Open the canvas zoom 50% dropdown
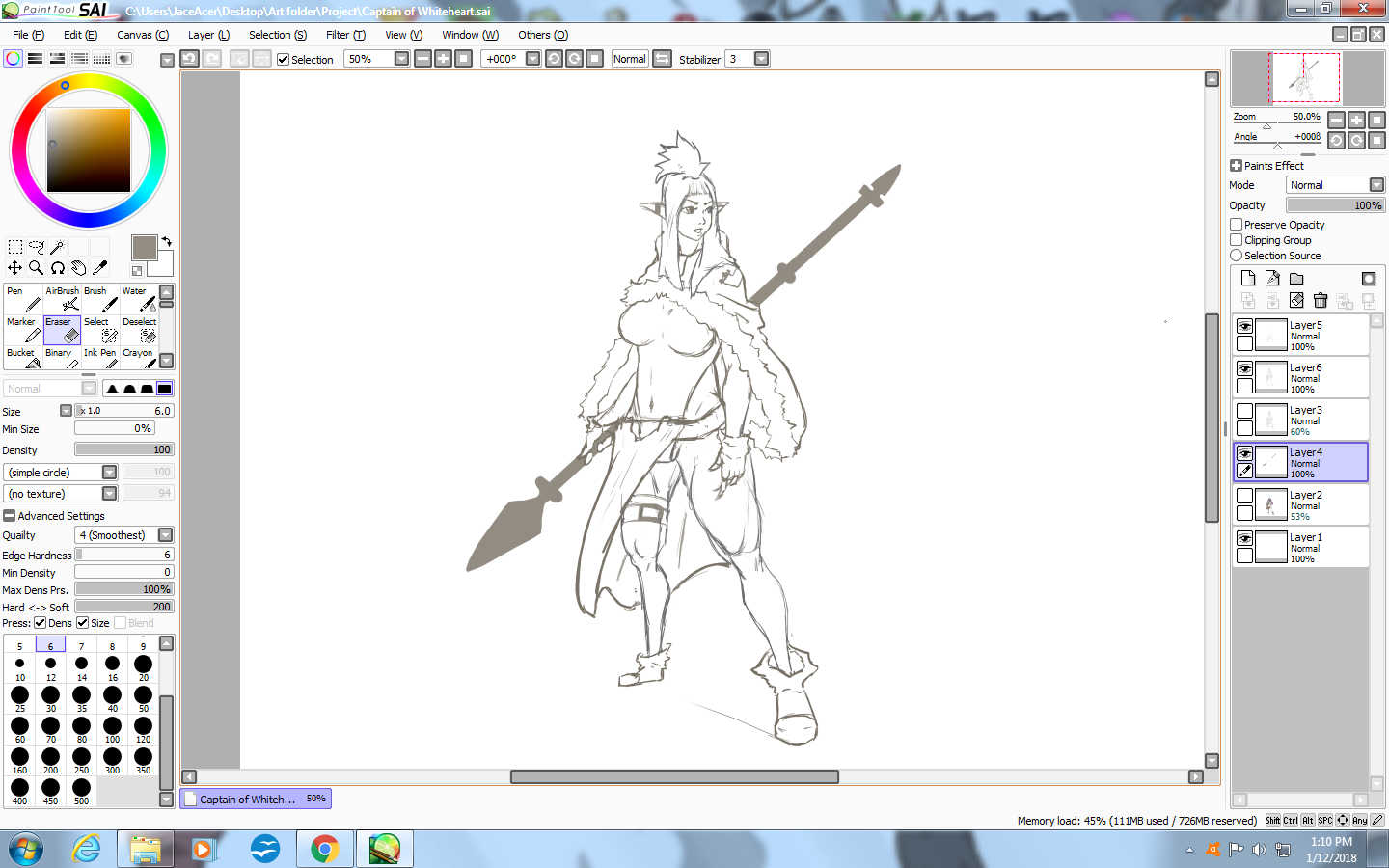This screenshot has width=1389, height=868. click(x=401, y=59)
